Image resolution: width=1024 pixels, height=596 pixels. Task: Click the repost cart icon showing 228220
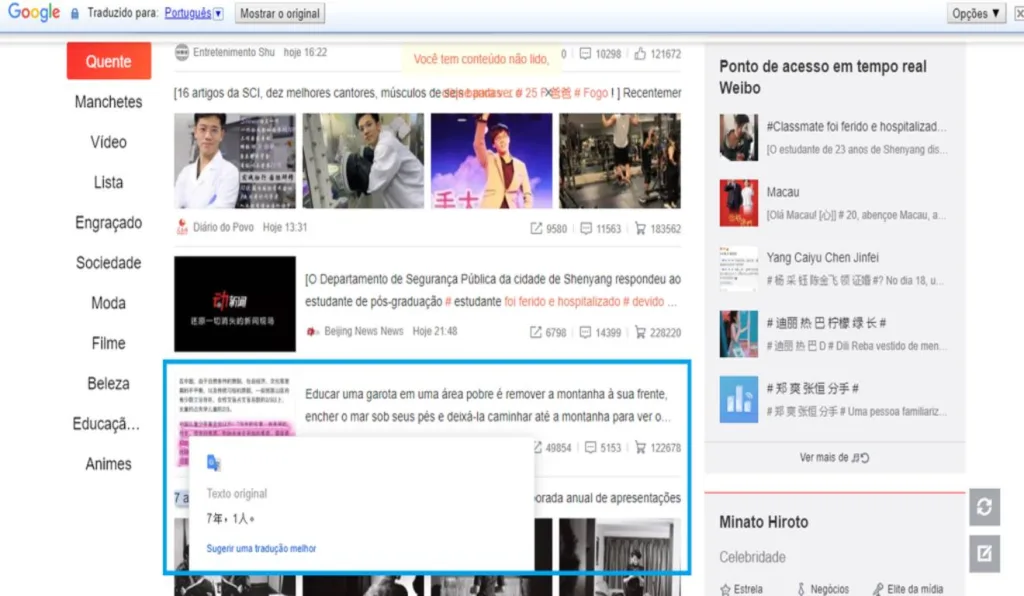(x=640, y=331)
